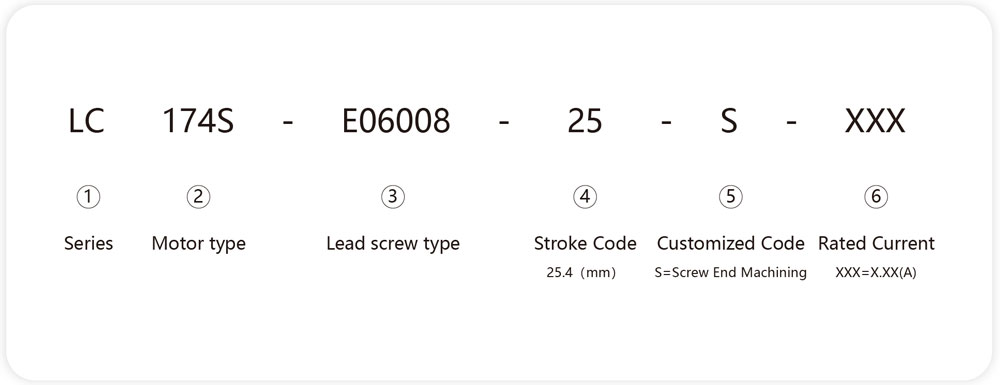Click the circled number 6 marker
The height and width of the screenshot is (385, 1000).
(x=876, y=197)
